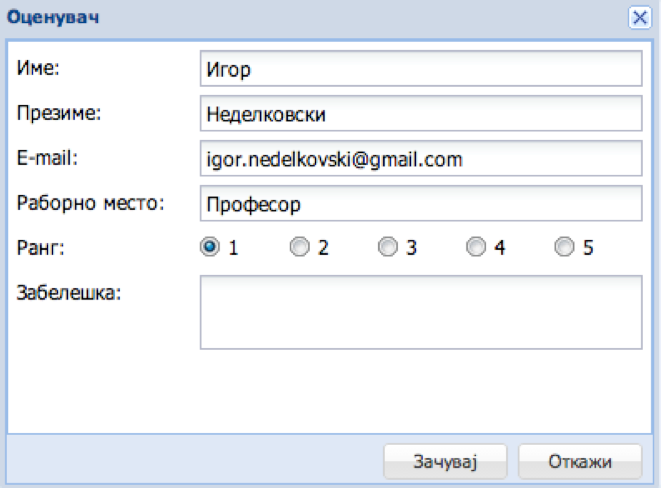Click the E-mail: label text
Image resolution: width=661 pixels, height=488 pixels.
(47, 158)
